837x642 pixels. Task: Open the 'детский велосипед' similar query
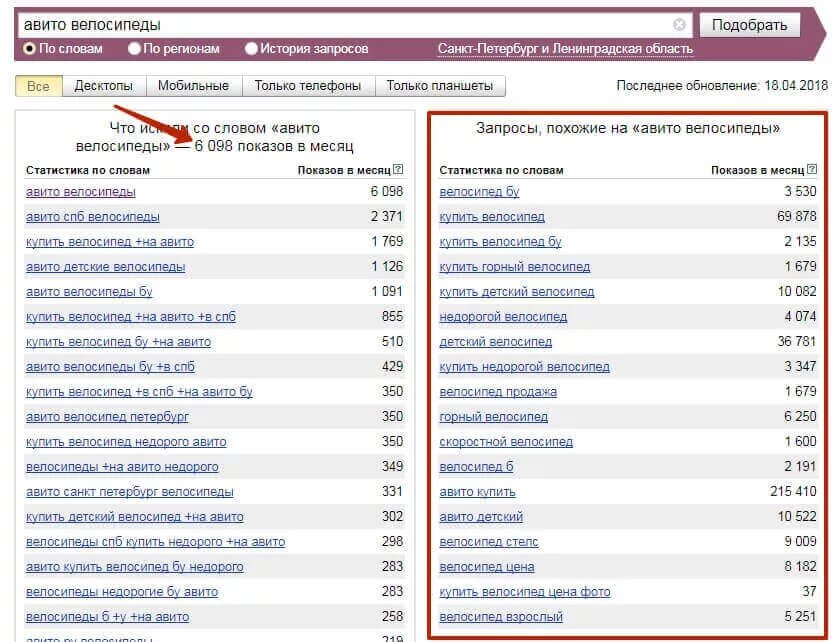pyautogui.click(x=496, y=342)
